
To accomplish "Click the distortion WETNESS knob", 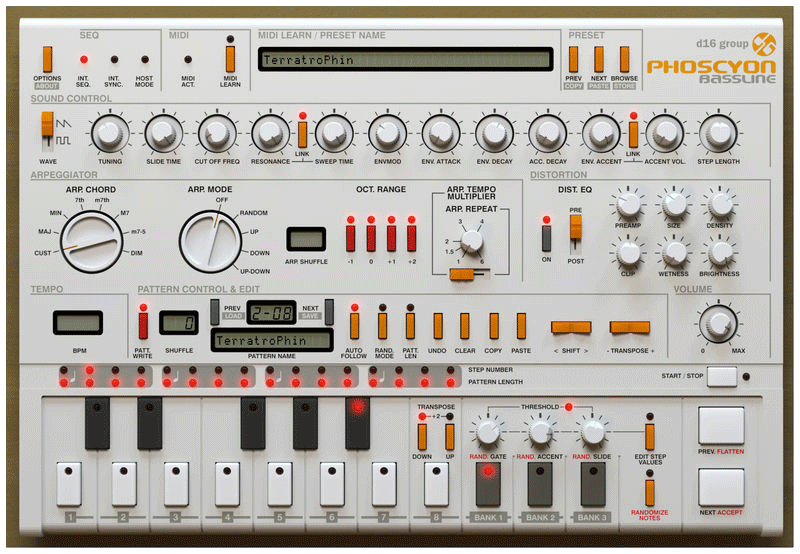I will [674, 253].
